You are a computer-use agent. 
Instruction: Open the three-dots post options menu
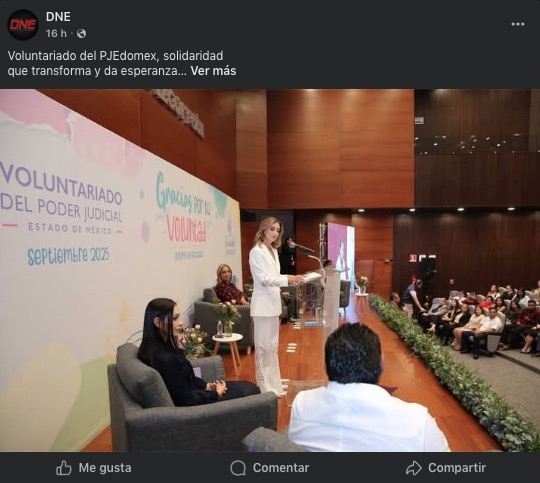tap(518, 24)
